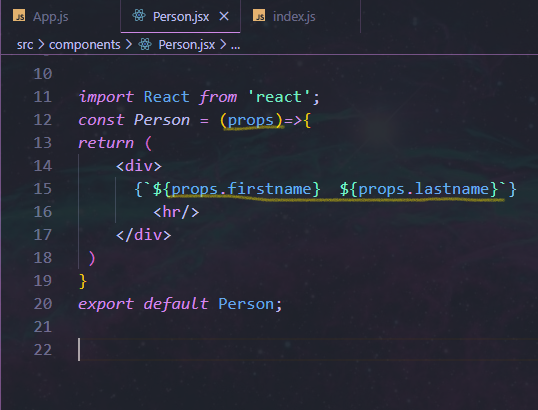538x410 pixels.
Task: Expand the breadcrumb ellipsis symbol list
Action: click(x=235, y=45)
